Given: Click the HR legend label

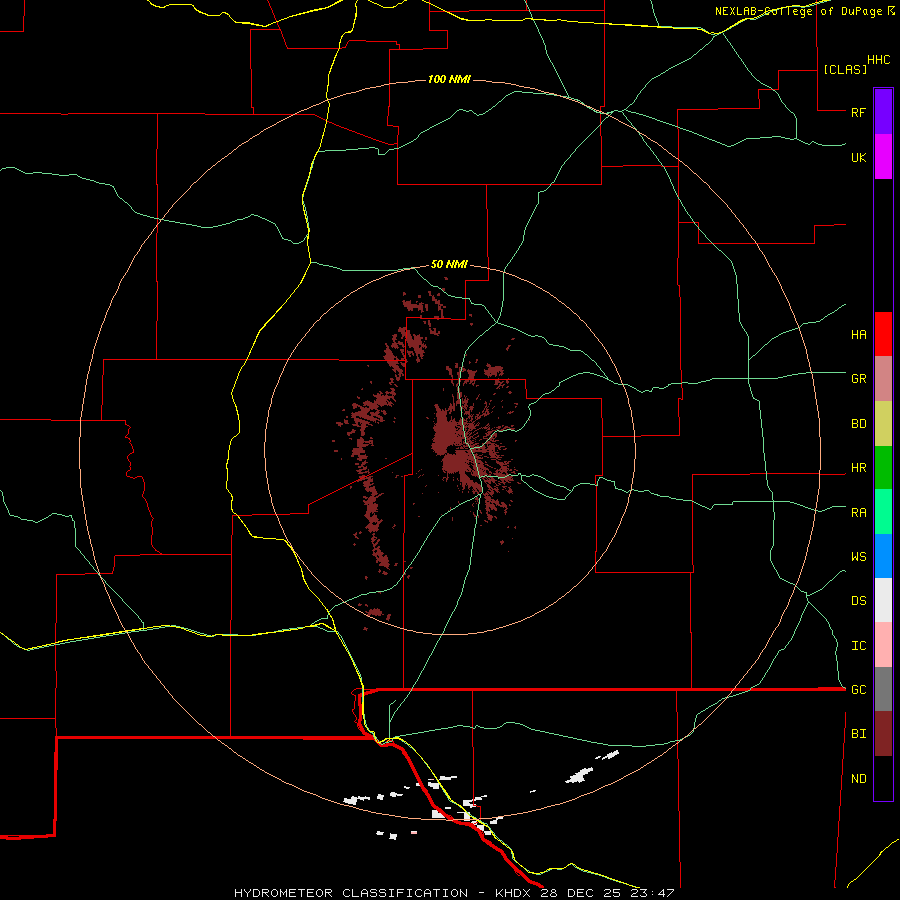Looking at the screenshot, I should click(x=858, y=468).
